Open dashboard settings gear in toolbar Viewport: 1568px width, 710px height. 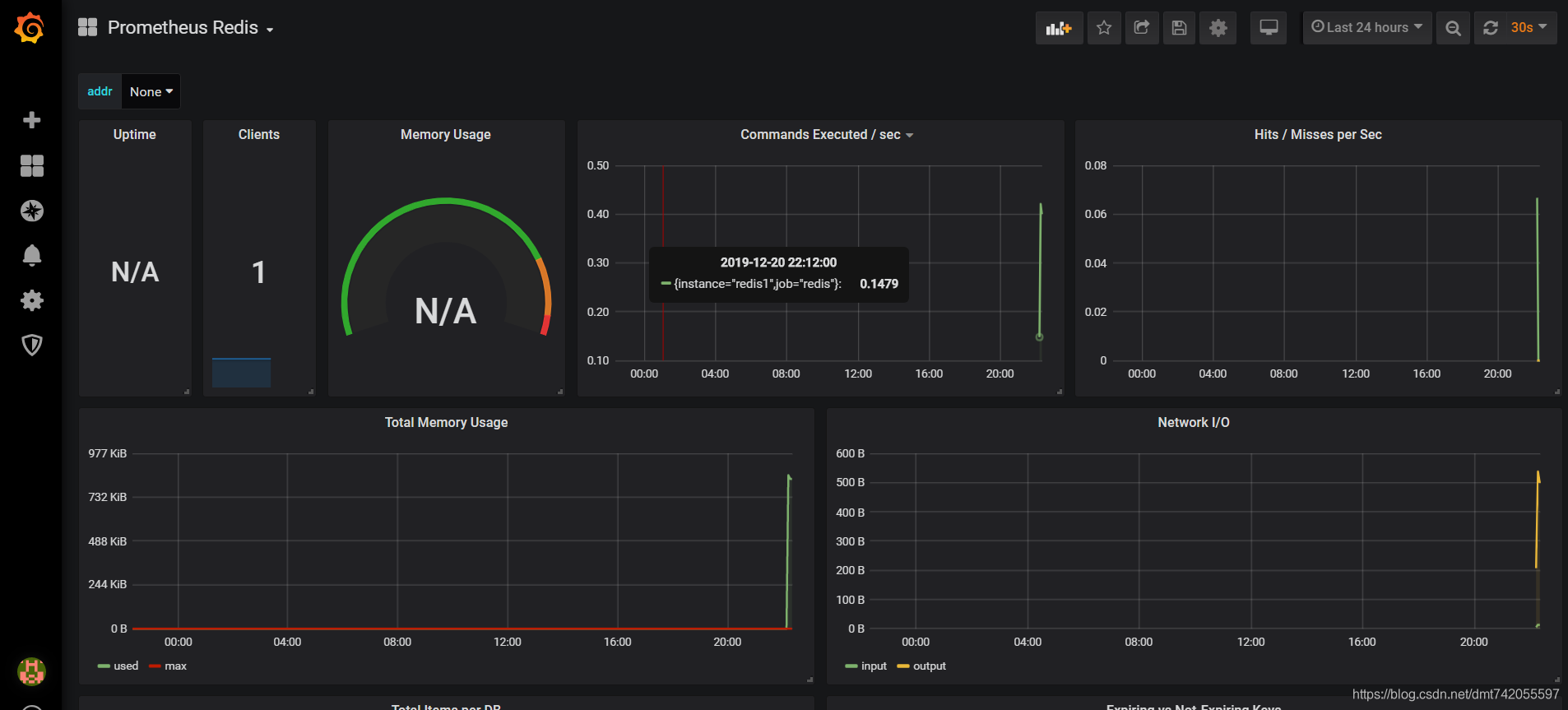(x=1218, y=28)
